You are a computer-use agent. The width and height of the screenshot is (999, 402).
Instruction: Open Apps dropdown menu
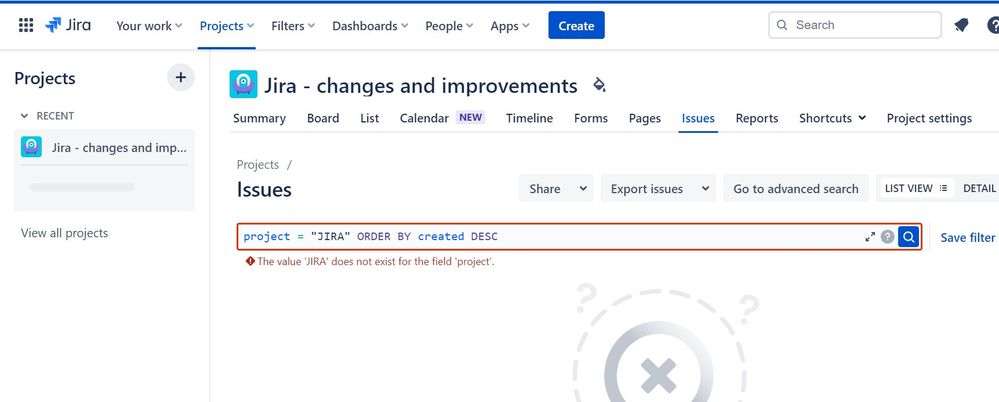pos(510,26)
